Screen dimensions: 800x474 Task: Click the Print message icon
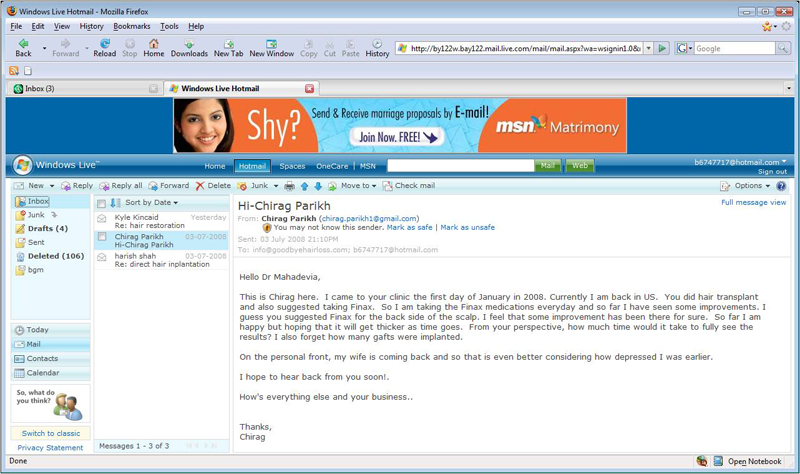coord(290,186)
